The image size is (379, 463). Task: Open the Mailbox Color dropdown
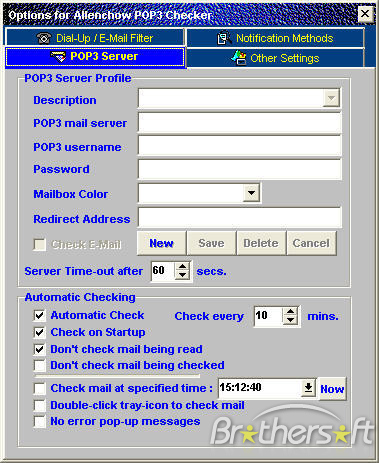(251, 193)
